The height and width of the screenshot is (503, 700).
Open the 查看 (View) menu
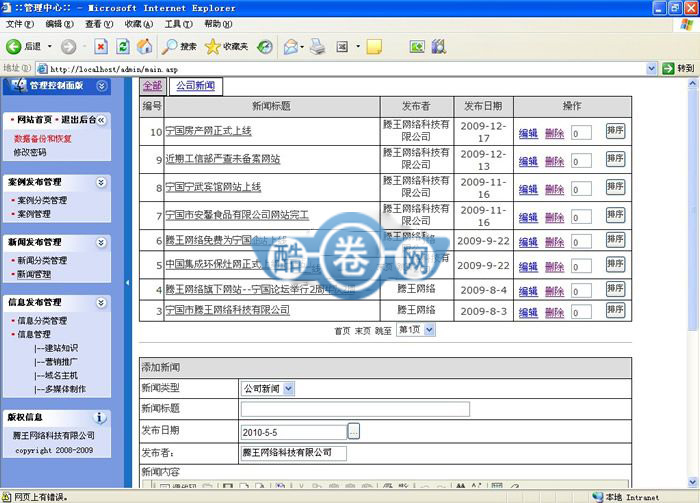[x=99, y=24]
